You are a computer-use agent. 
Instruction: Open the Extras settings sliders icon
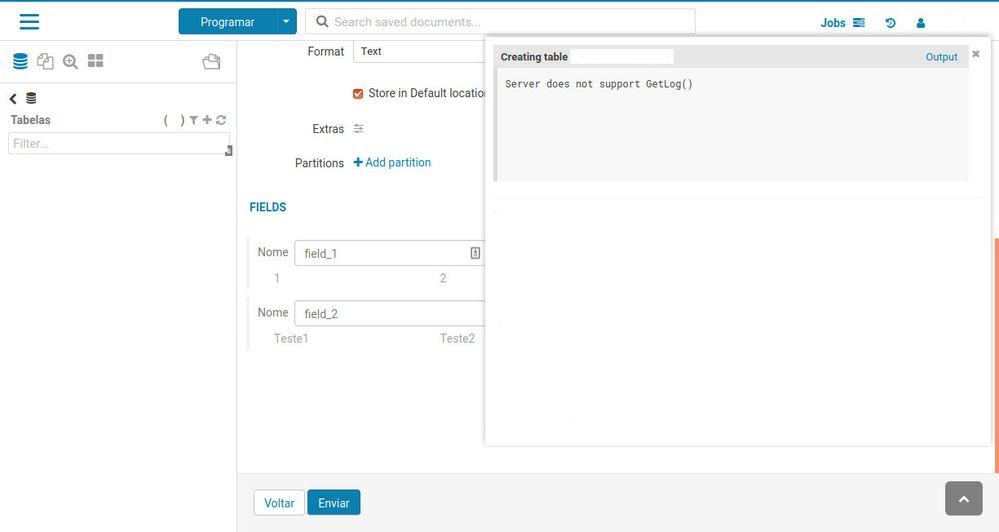pyautogui.click(x=359, y=129)
